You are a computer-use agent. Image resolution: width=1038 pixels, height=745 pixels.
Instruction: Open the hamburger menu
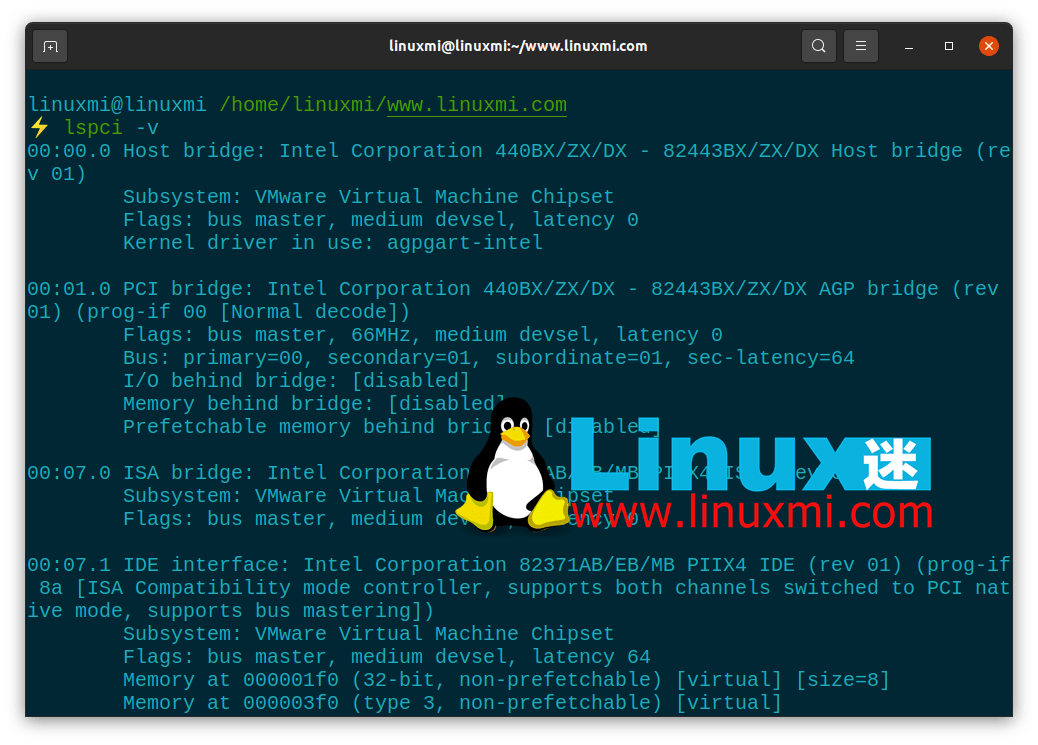pyautogui.click(x=861, y=46)
